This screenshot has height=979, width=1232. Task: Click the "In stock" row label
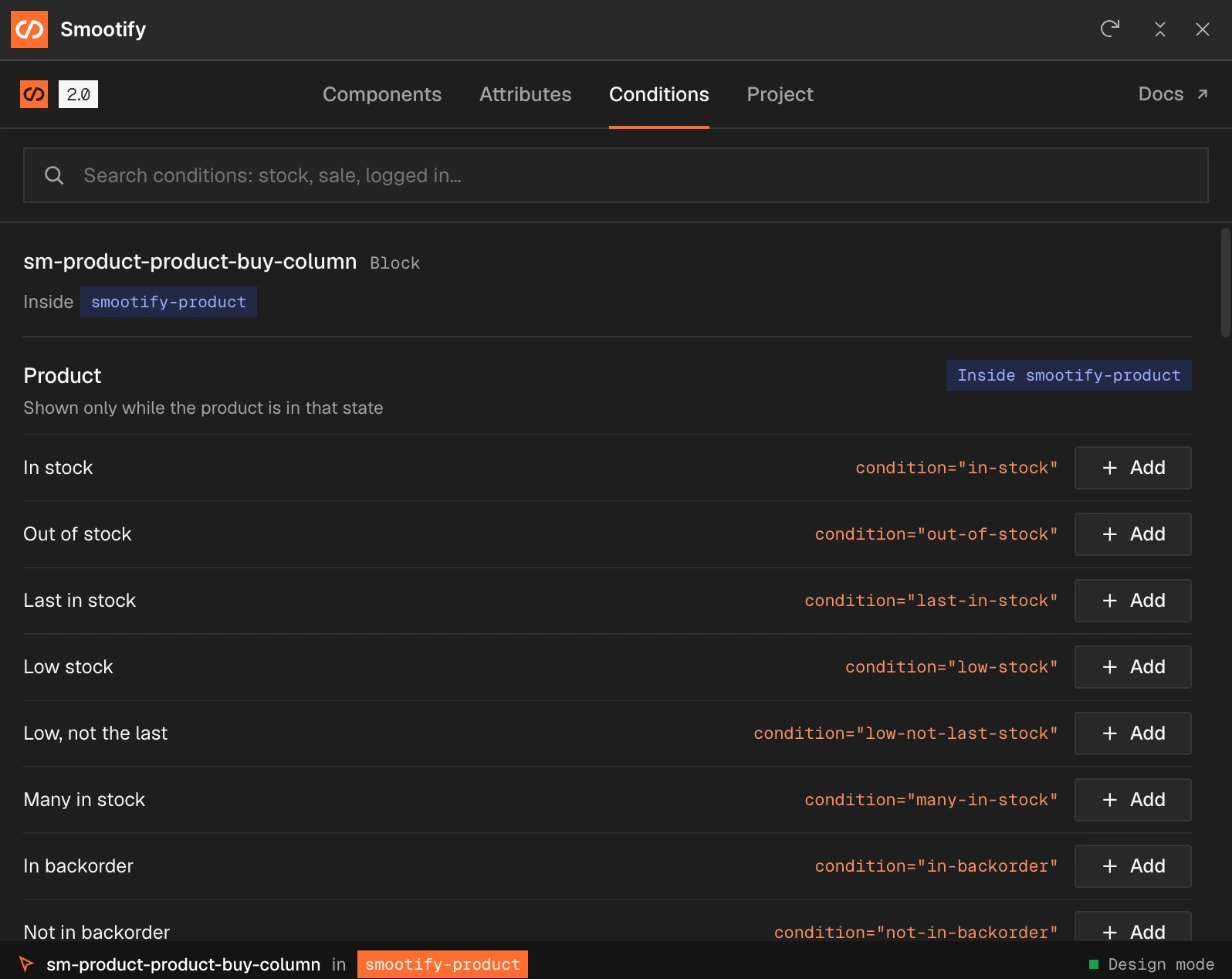click(x=58, y=468)
